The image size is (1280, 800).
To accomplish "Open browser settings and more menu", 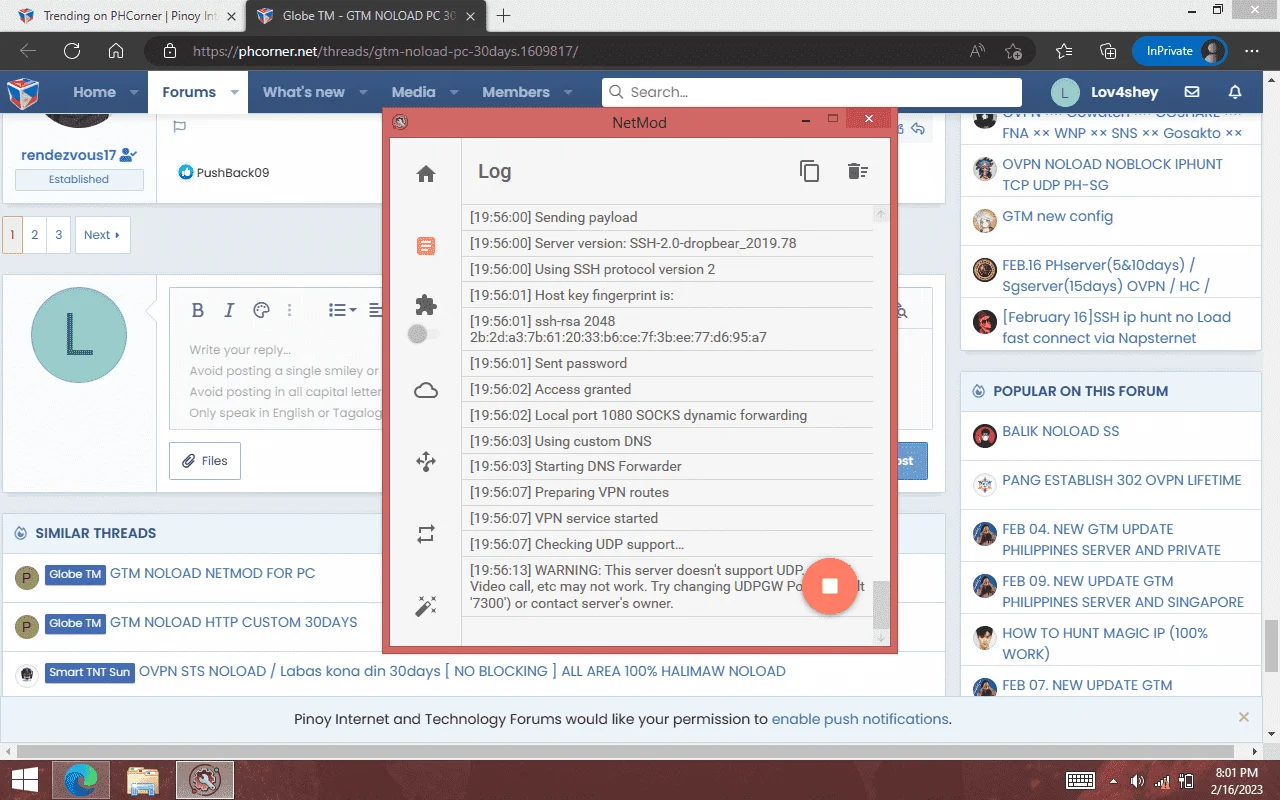I will coord(1252,51).
